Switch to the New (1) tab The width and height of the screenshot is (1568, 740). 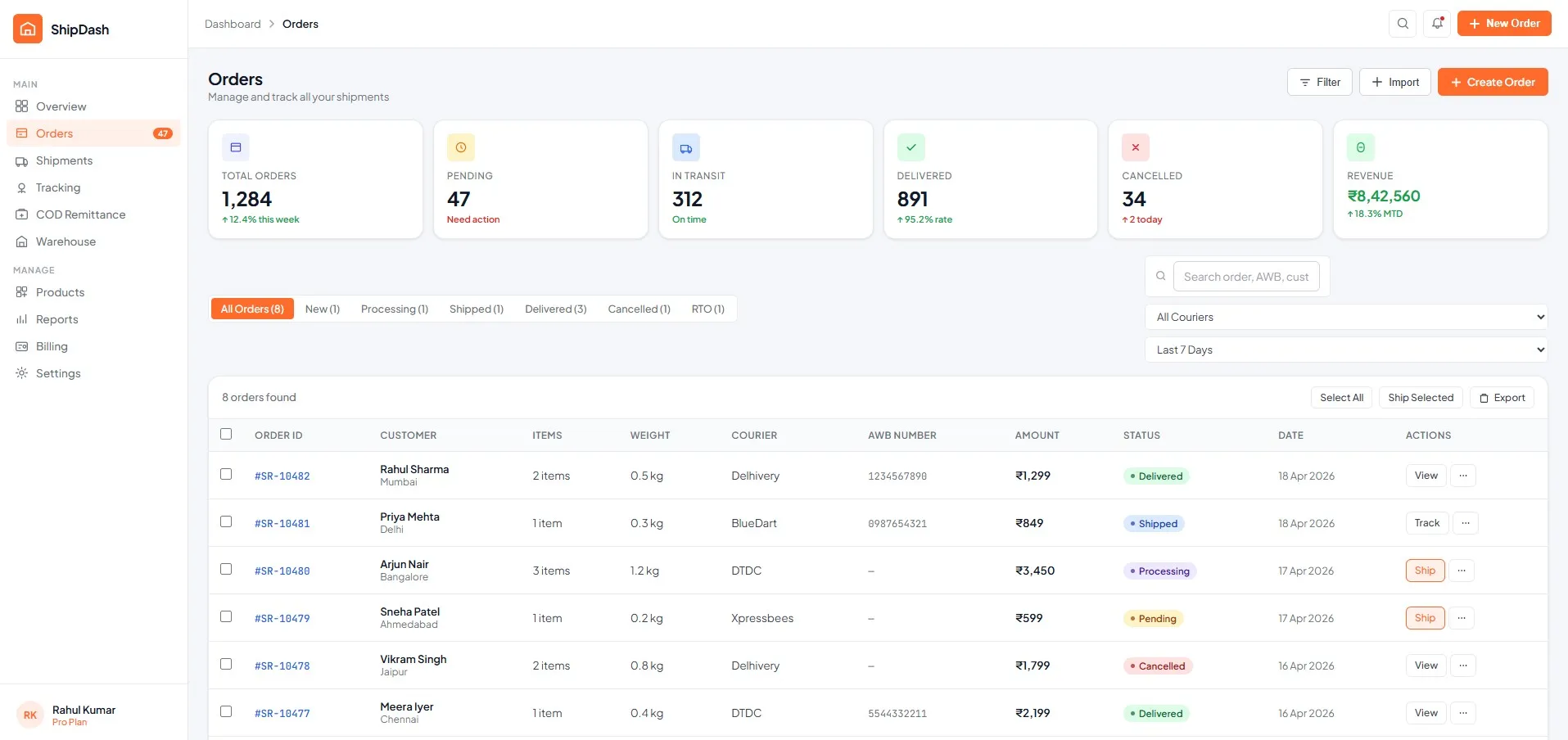323,309
